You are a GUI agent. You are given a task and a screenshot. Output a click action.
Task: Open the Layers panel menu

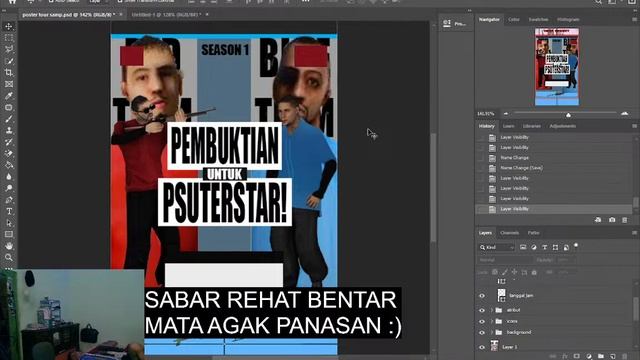coord(634,233)
